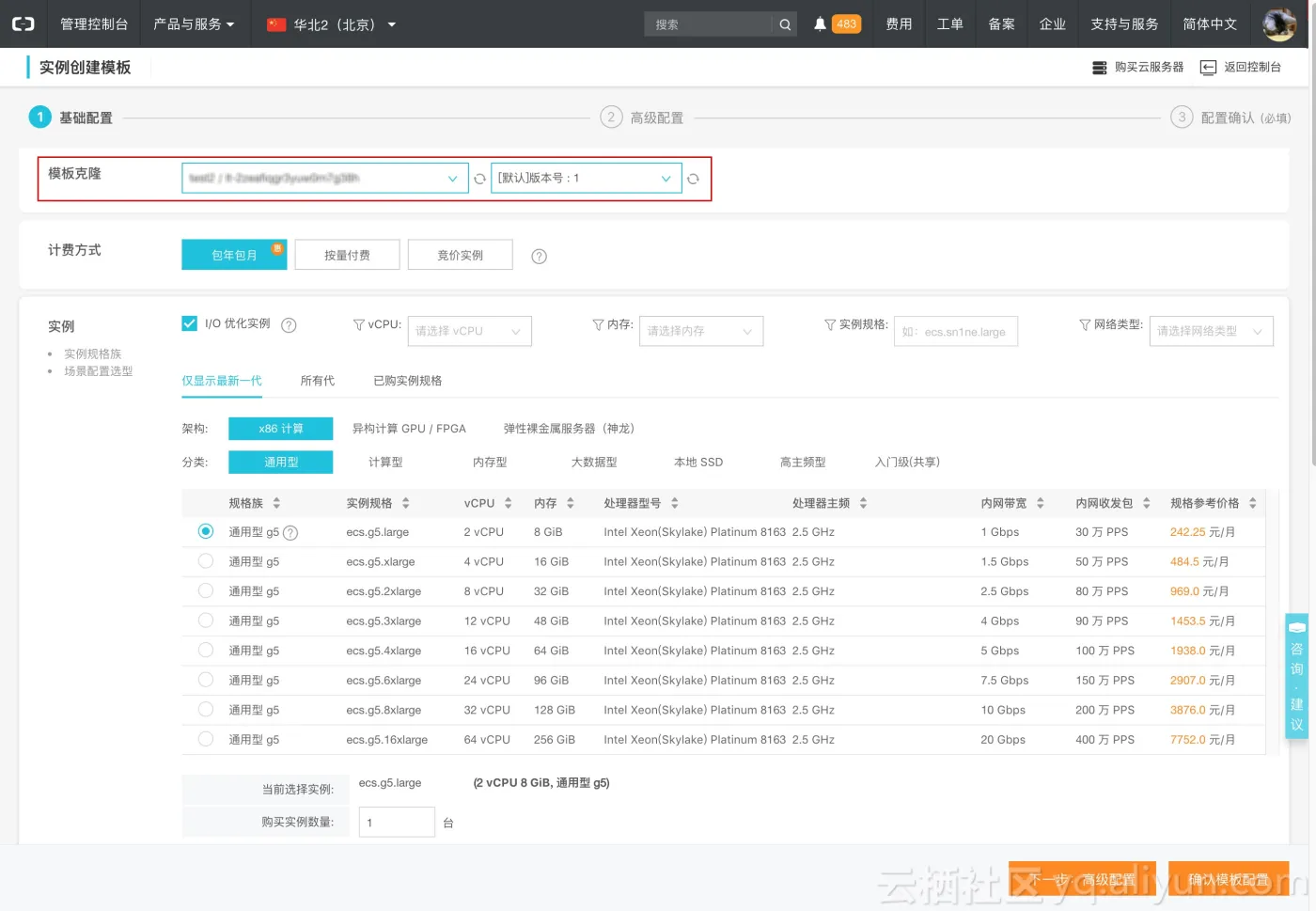This screenshot has width=1316, height=911.
Task: Sort by 规格参考价格 column arrows
Action: [1252, 504]
